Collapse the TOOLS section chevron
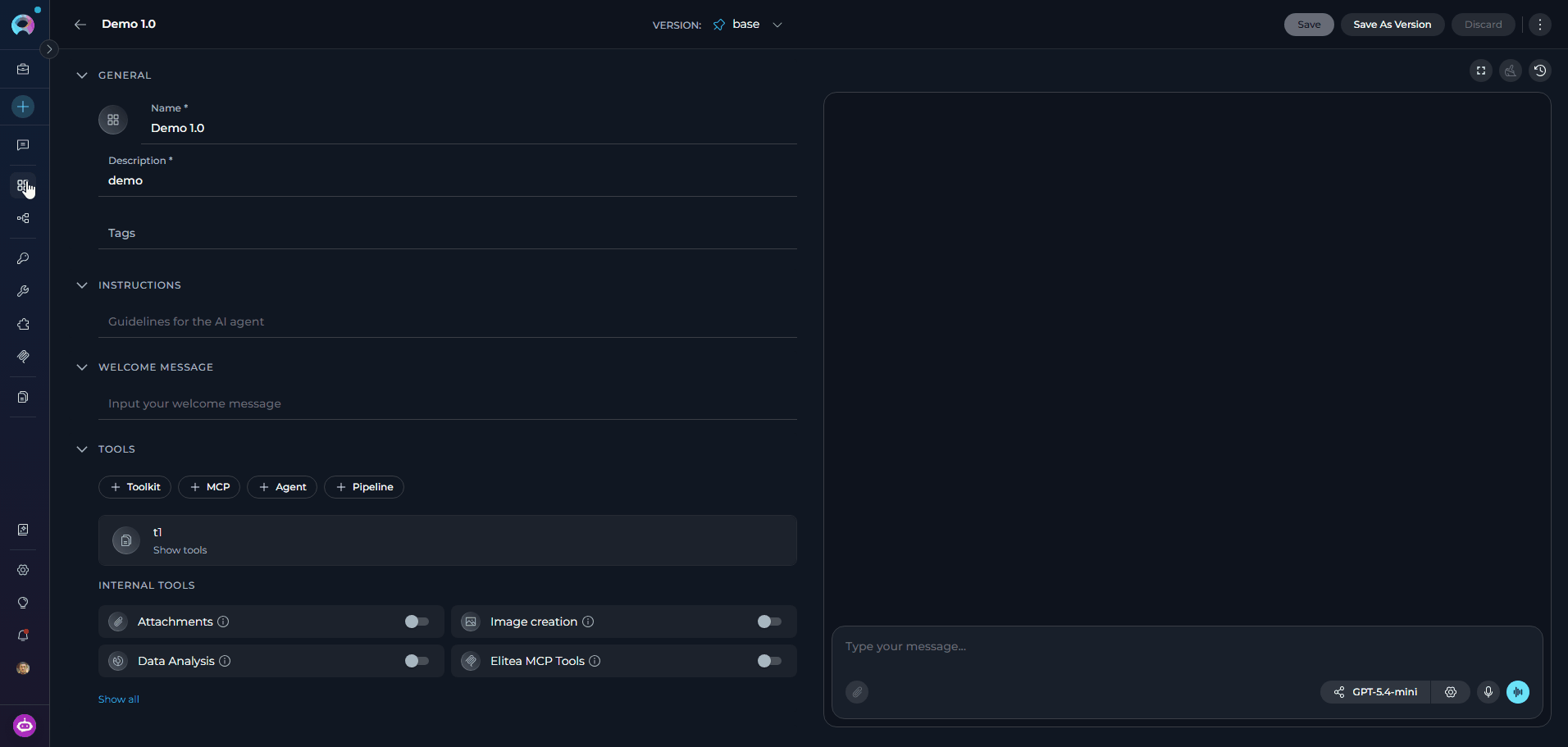 tap(82, 449)
